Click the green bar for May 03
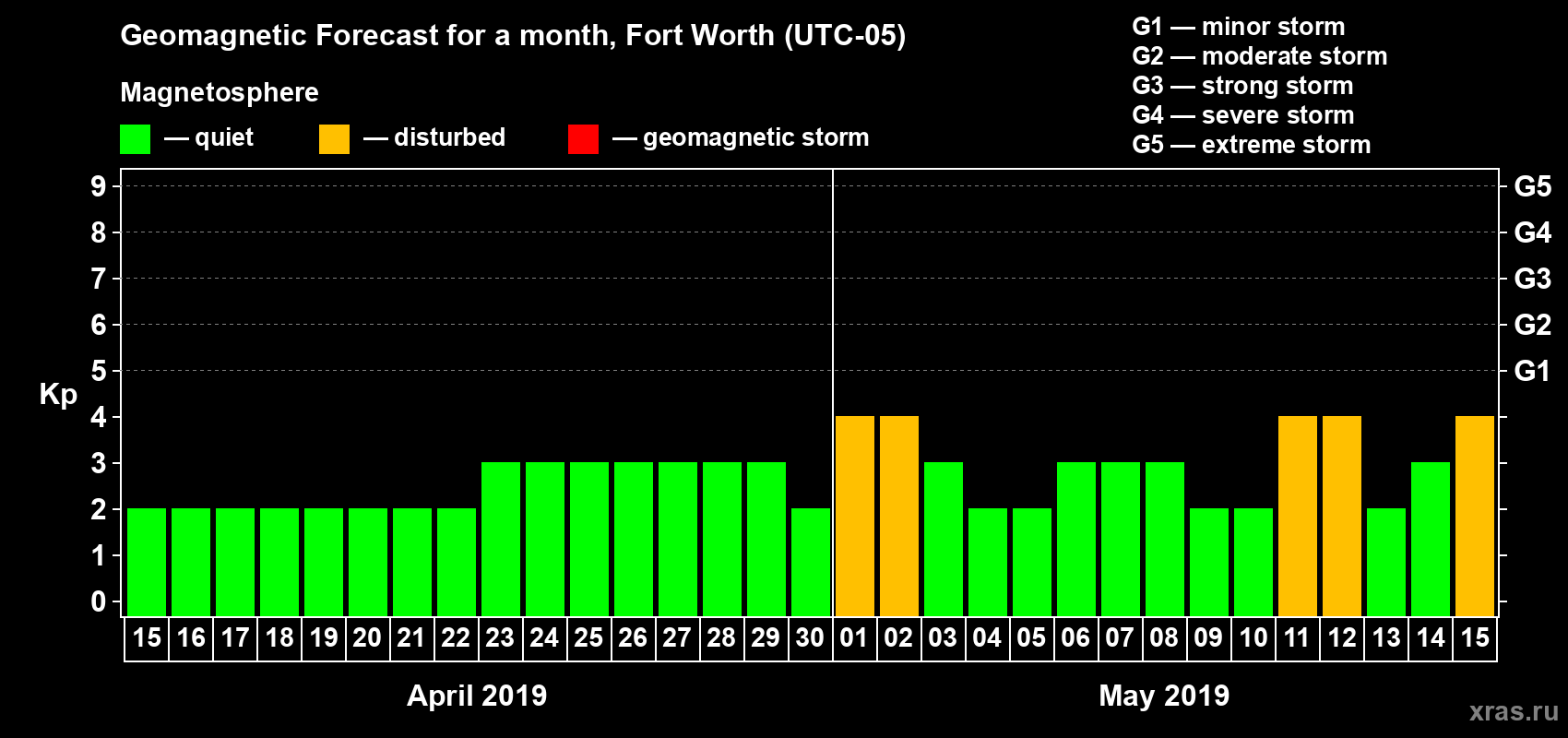The width and height of the screenshot is (1568, 738). pos(944,539)
